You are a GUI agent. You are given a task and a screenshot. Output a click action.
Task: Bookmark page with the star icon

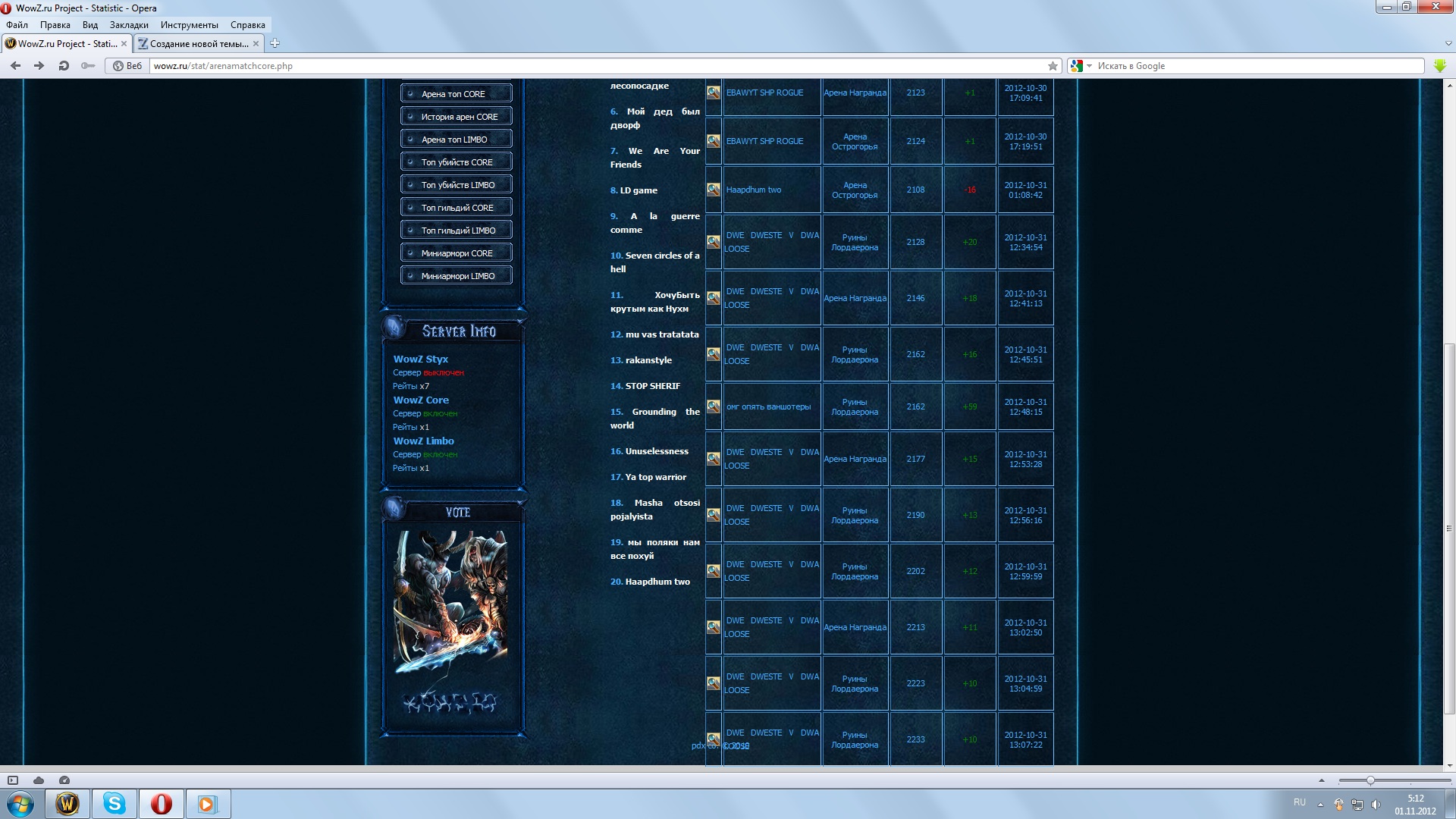(1053, 66)
